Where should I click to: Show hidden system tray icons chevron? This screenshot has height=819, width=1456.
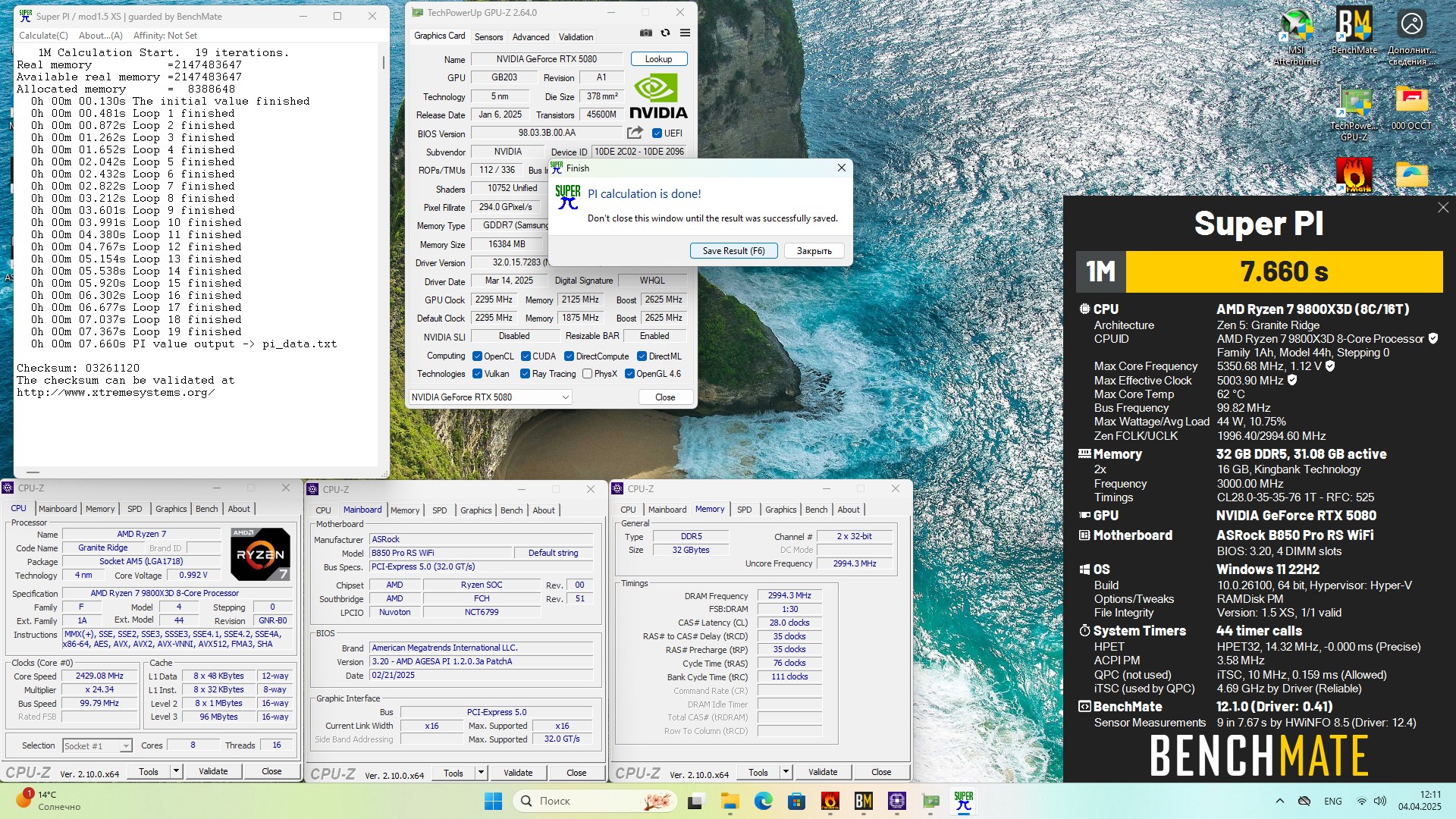tap(1280, 801)
